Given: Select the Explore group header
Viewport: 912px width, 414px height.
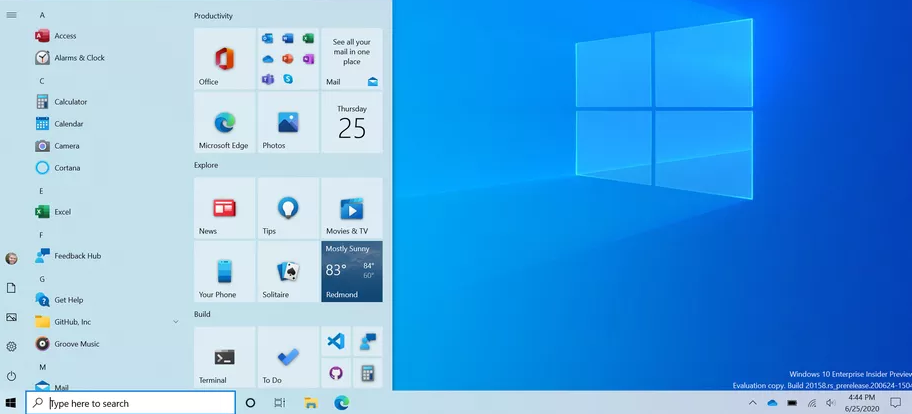Looking at the screenshot, I should point(206,165).
